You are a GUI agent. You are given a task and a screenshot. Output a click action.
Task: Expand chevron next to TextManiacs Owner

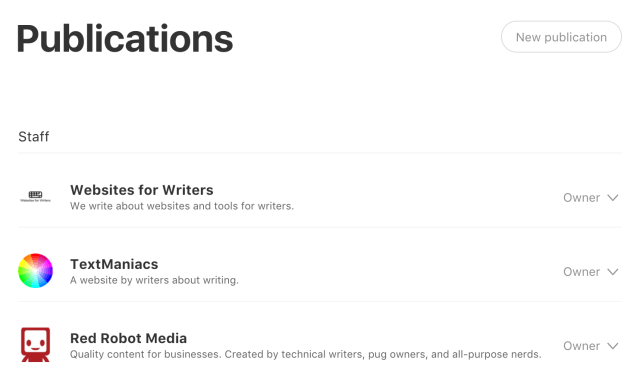click(613, 272)
